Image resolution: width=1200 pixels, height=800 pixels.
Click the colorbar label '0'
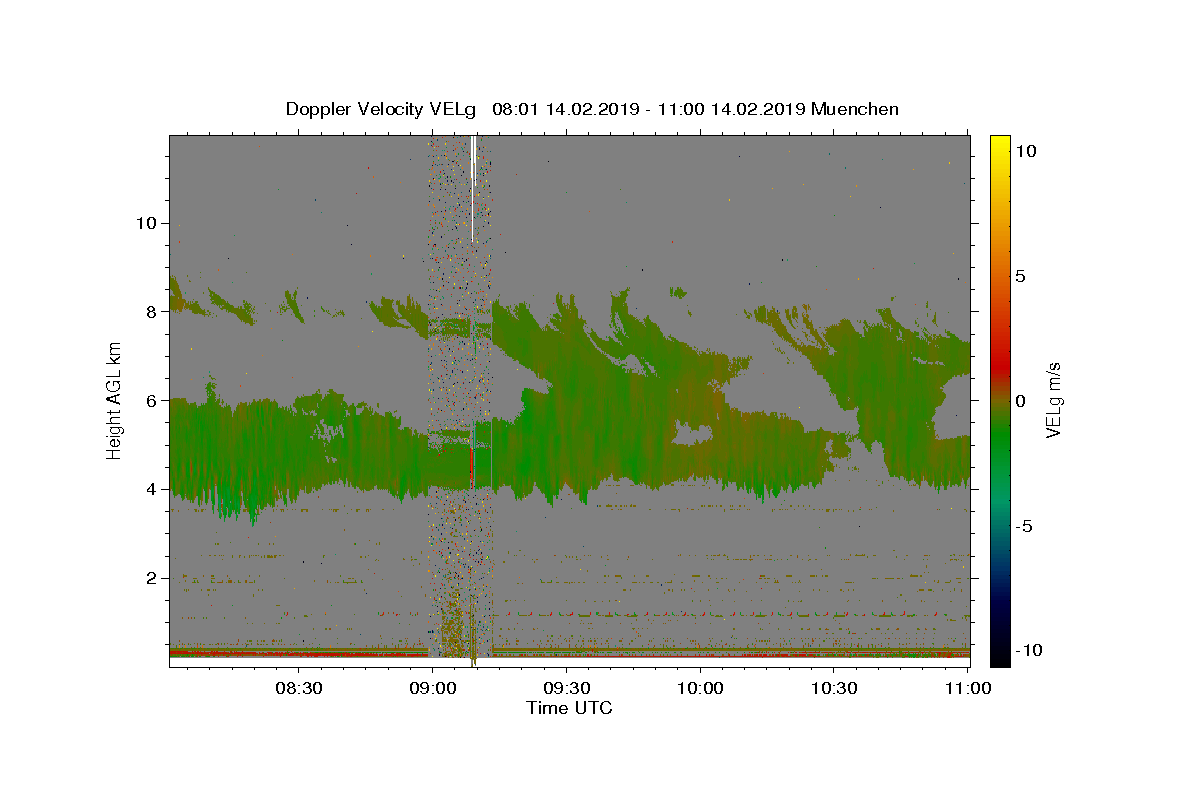coord(1023,401)
